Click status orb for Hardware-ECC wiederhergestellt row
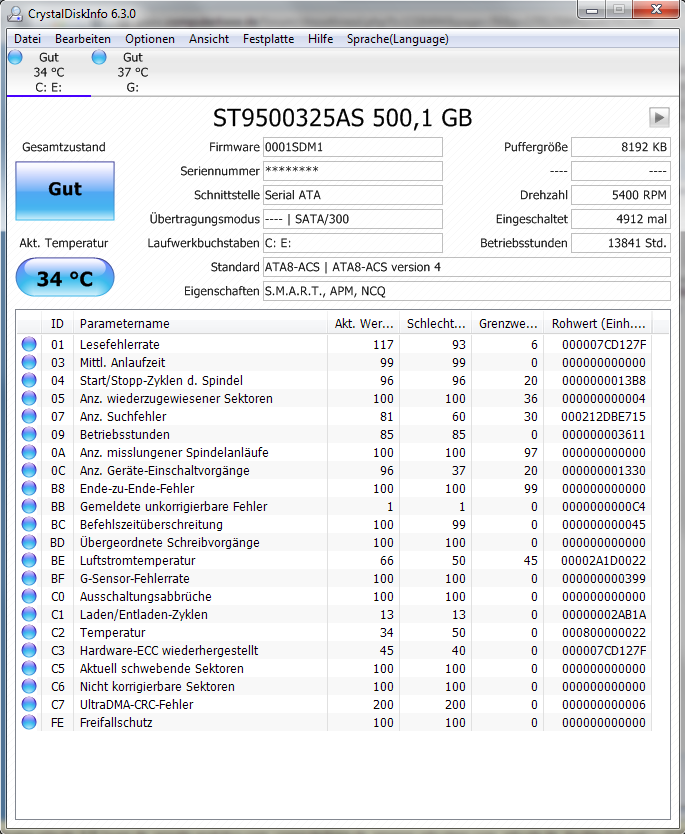Screen dimensions: 685x834 (x=29, y=650)
